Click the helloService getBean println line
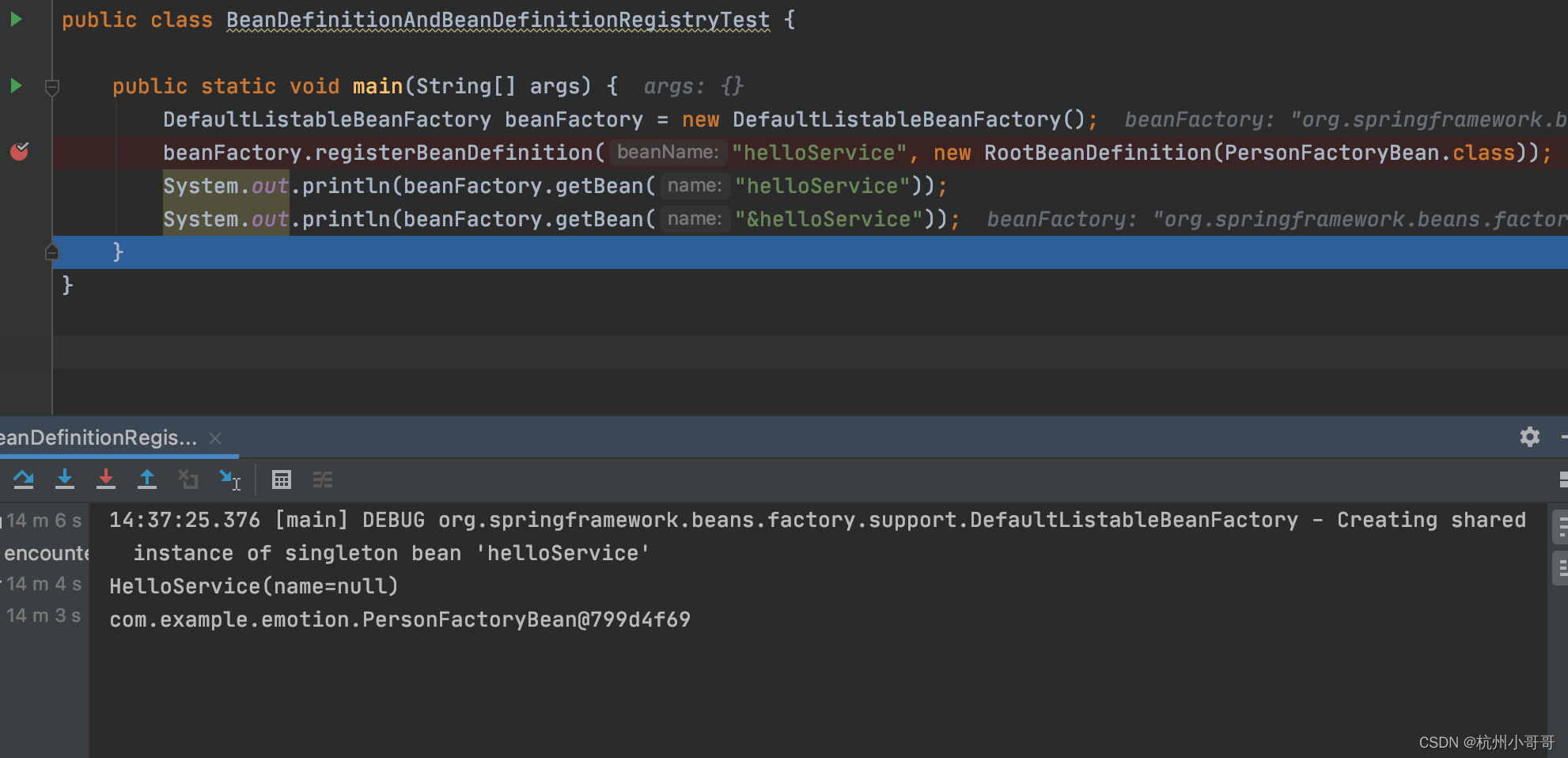Viewport: 1568px width, 758px height. coord(554,185)
